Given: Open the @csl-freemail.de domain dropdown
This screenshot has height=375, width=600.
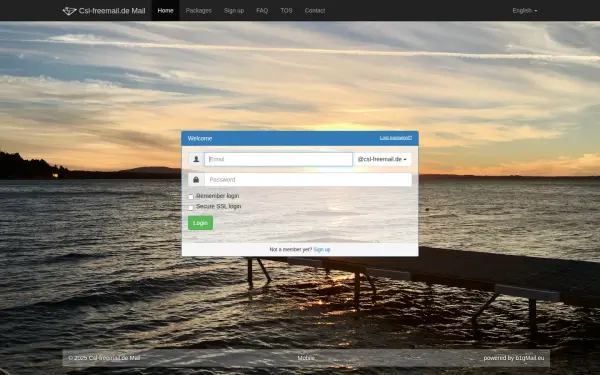Looking at the screenshot, I should click(x=382, y=159).
